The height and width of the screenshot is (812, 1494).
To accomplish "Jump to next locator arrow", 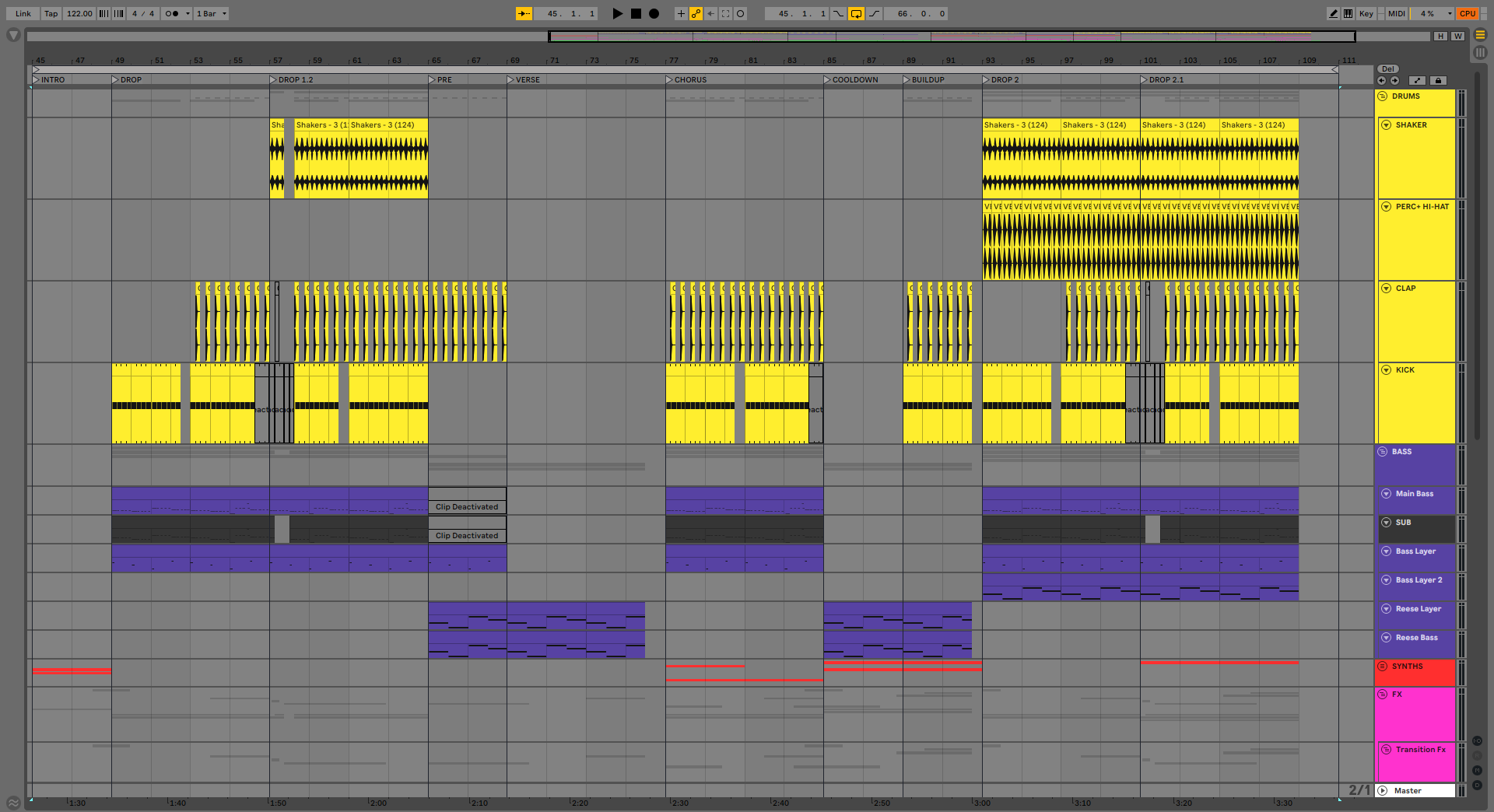I will [1394, 80].
